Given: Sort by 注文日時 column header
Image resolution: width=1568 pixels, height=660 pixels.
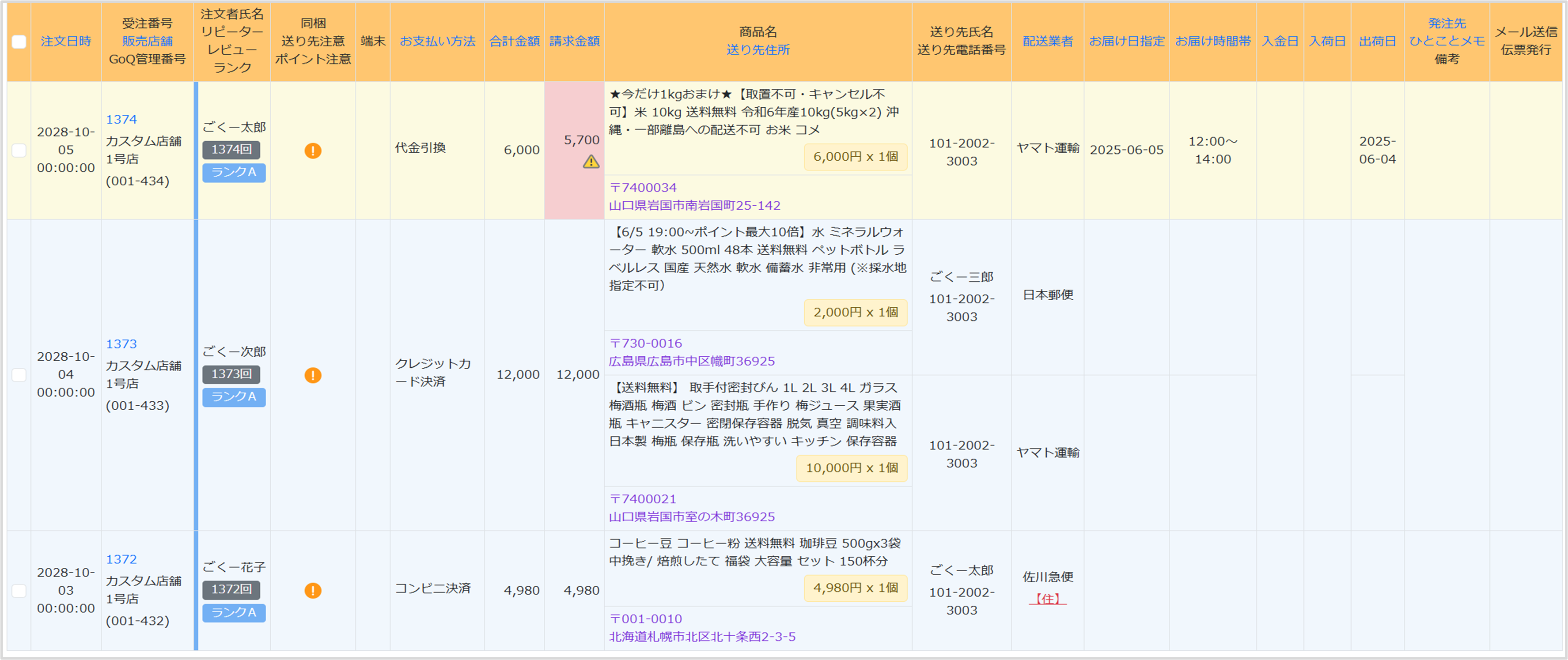Looking at the screenshot, I should pyautogui.click(x=66, y=41).
